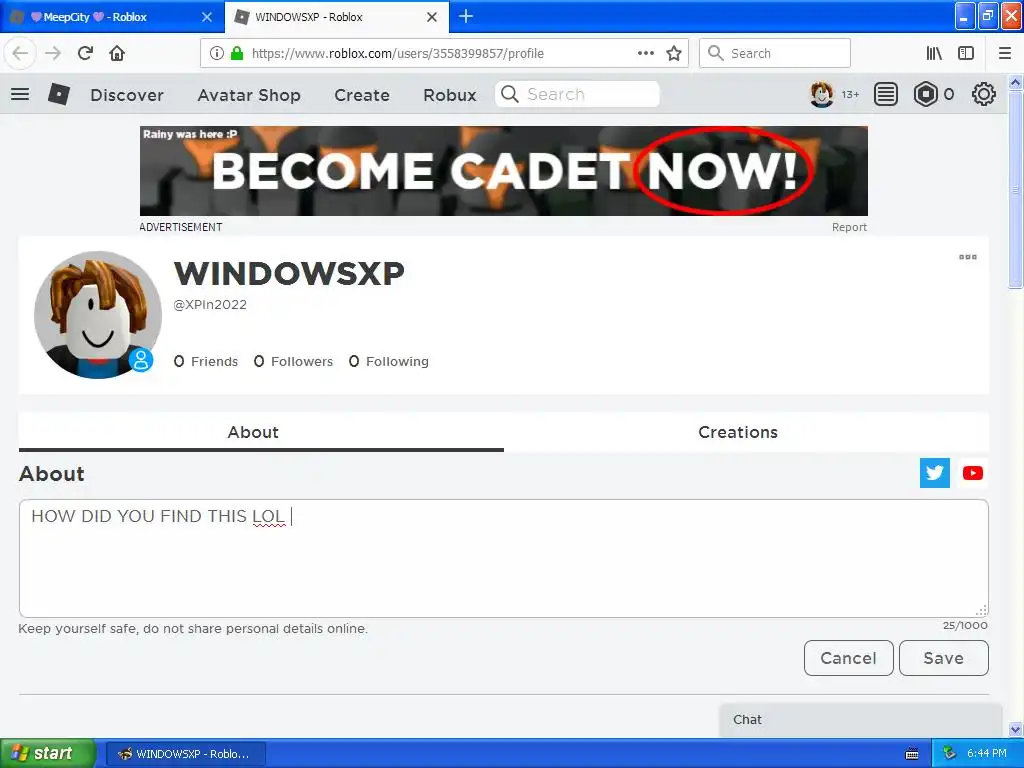This screenshot has width=1024, height=768.
Task: Click the browser Forward arrow
Action: click(53, 53)
